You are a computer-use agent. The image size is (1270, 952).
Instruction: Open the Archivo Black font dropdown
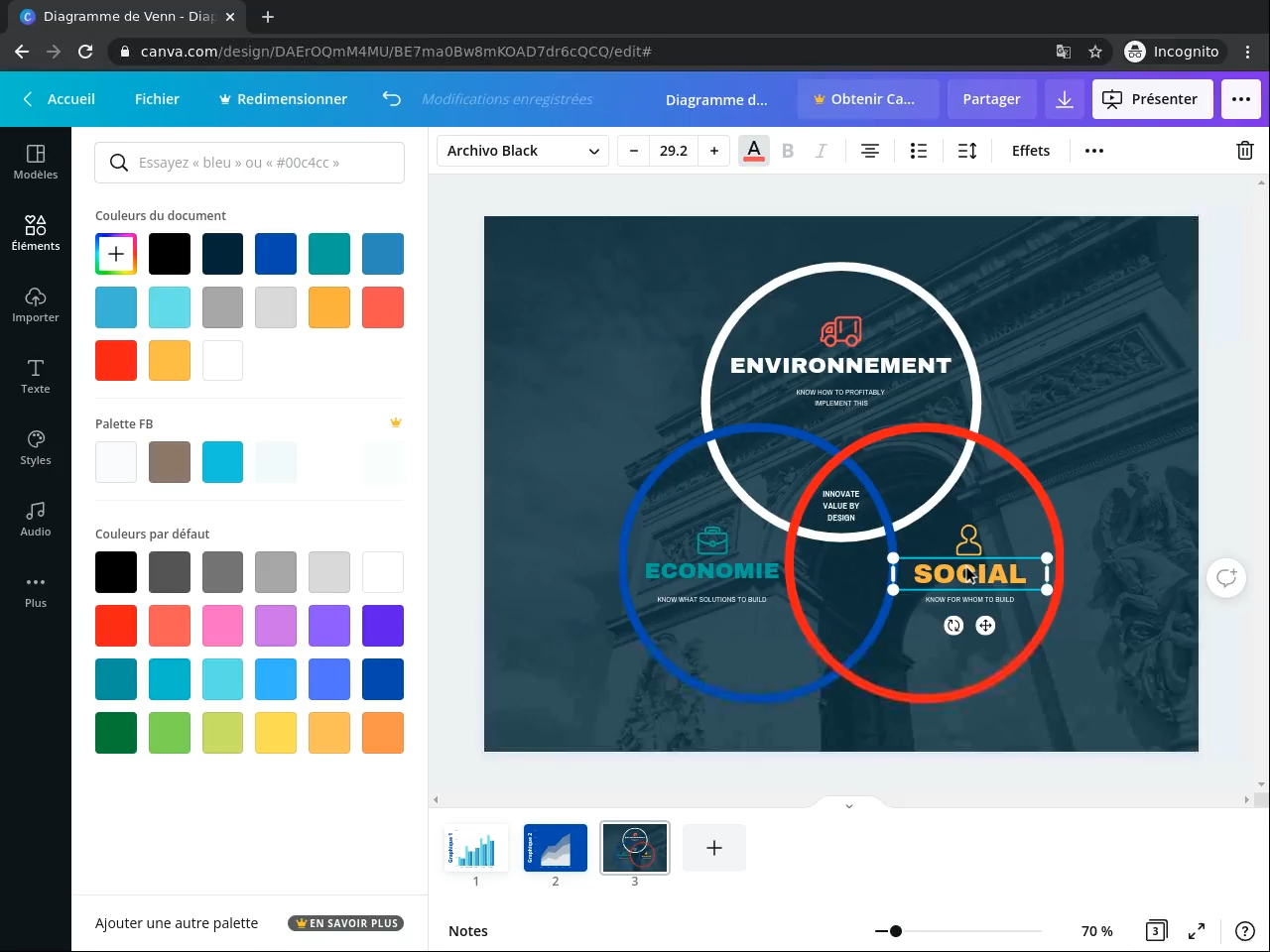[x=523, y=151]
